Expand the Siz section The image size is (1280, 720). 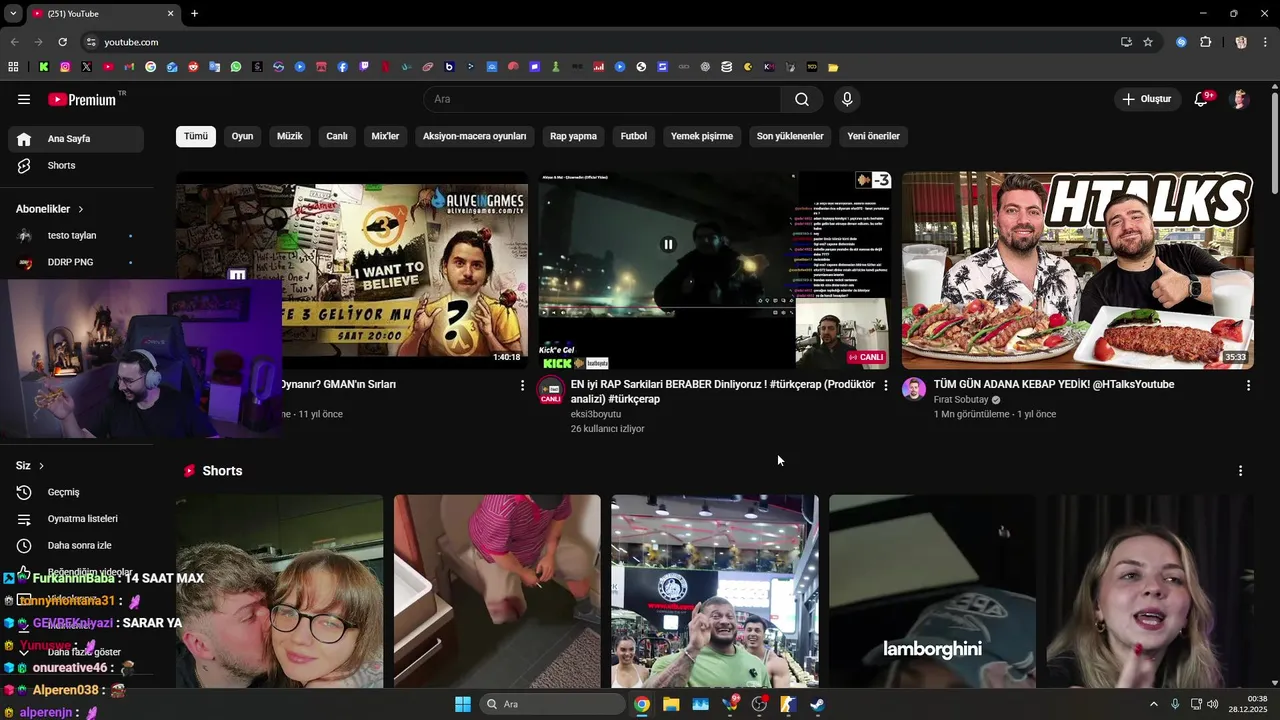(x=30, y=466)
